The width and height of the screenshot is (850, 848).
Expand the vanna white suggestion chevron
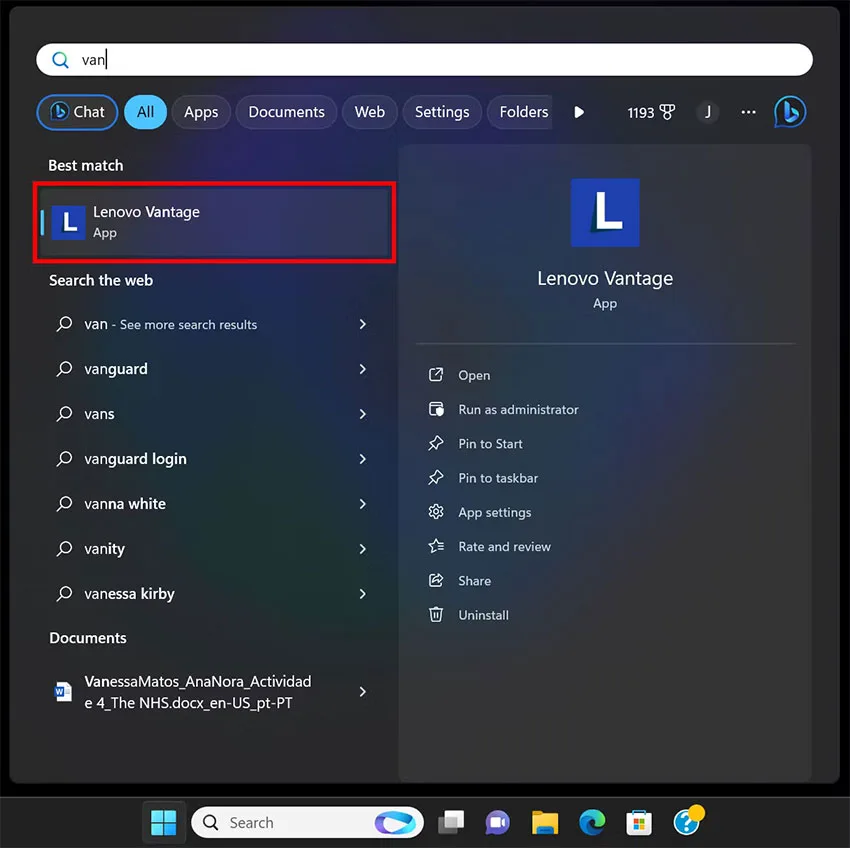tap(363, 504)
